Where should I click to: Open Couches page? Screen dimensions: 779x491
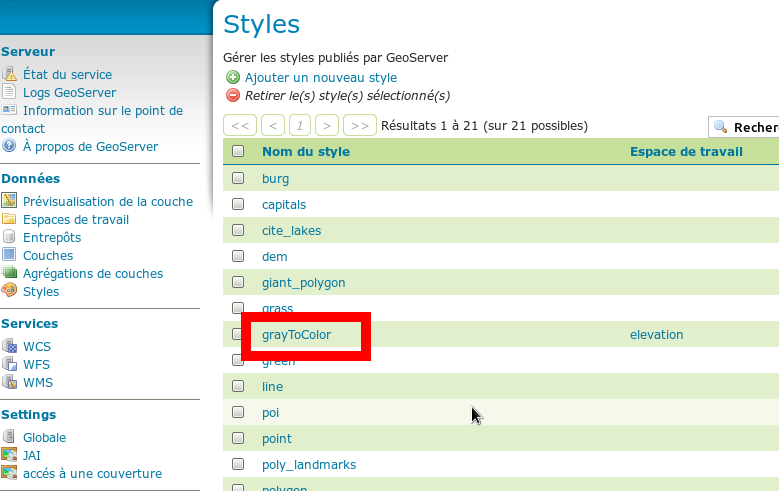[48, 255]
